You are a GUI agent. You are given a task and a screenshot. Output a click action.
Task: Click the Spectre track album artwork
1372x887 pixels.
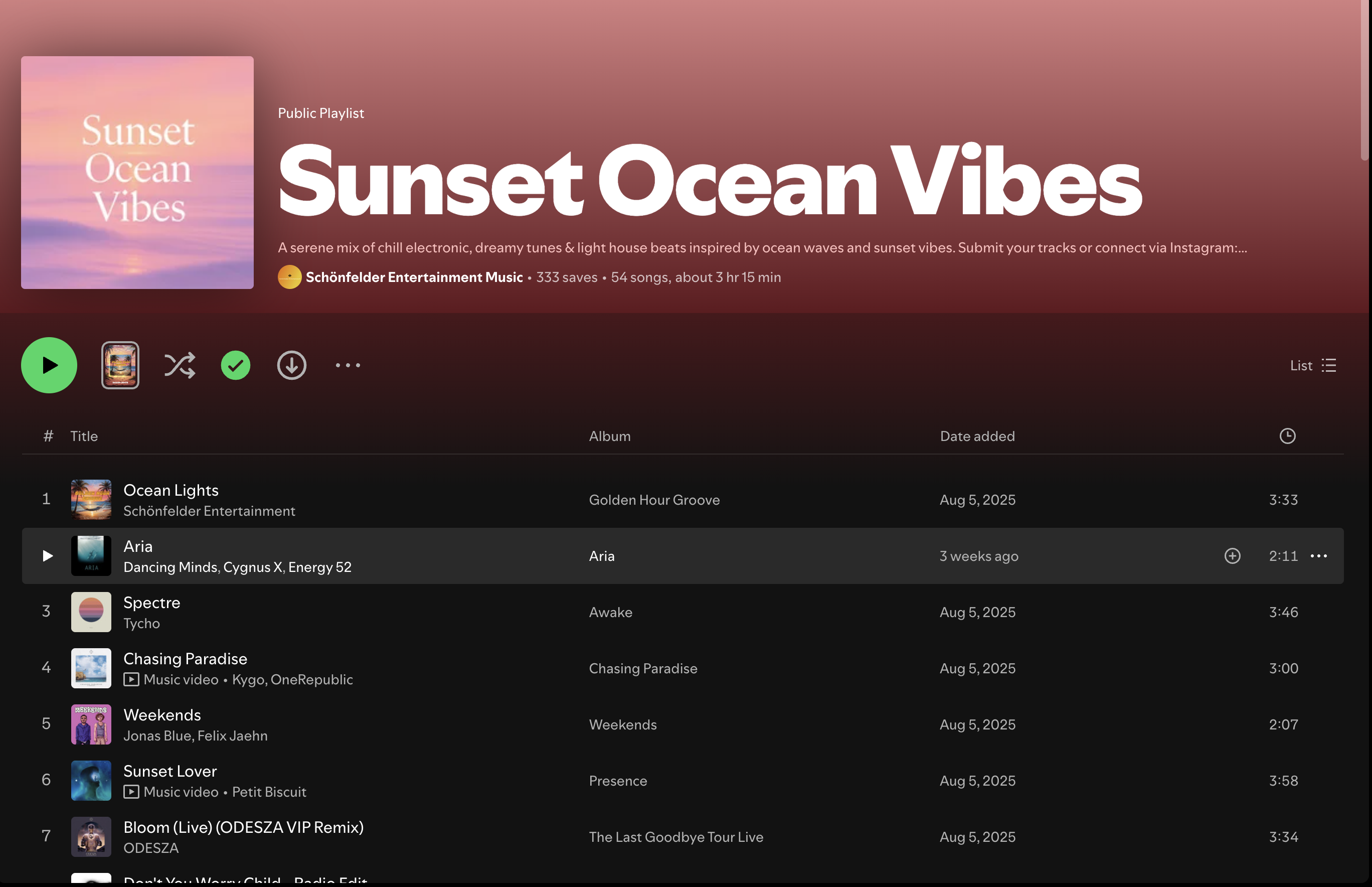pos(91,612)
